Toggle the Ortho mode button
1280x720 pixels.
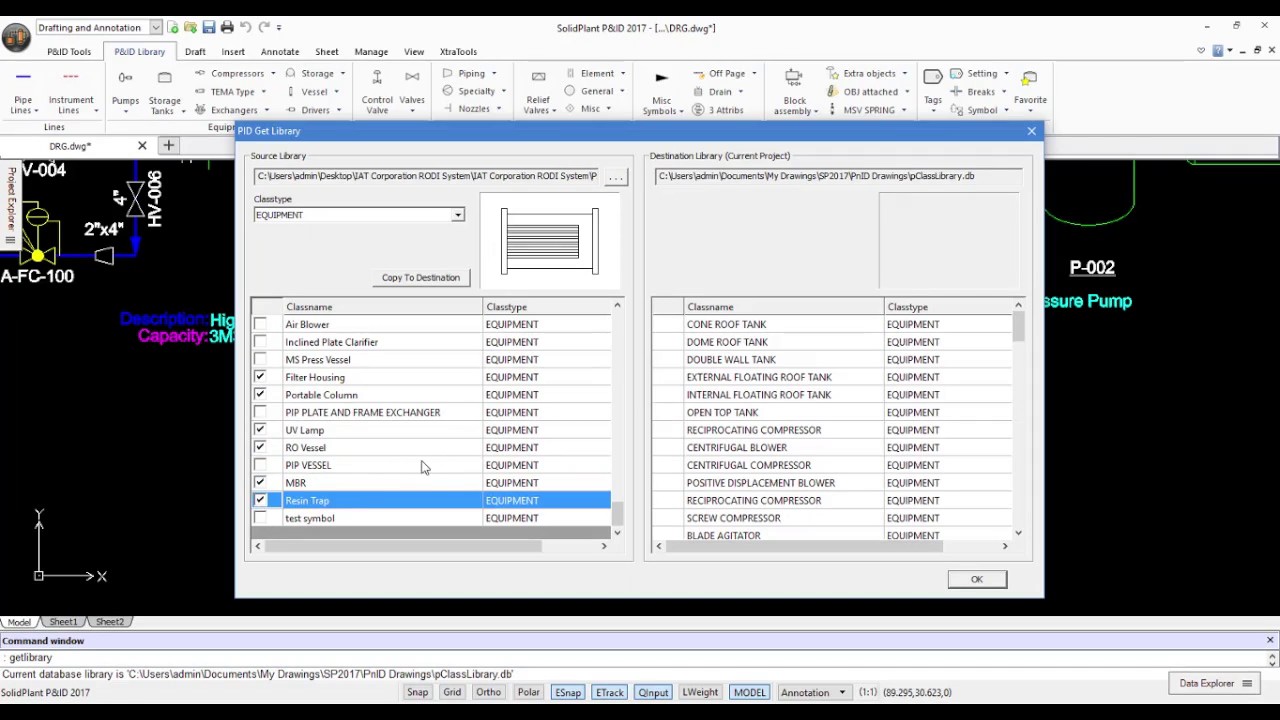point(488,692)
